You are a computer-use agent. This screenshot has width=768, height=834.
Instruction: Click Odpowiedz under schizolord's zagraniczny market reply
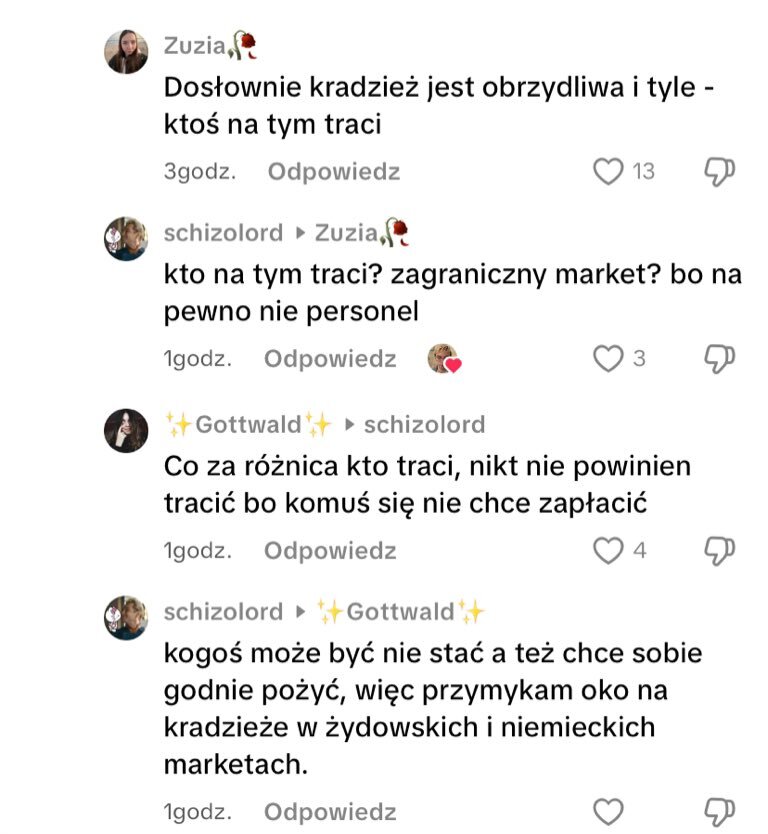tap(330, 358)
